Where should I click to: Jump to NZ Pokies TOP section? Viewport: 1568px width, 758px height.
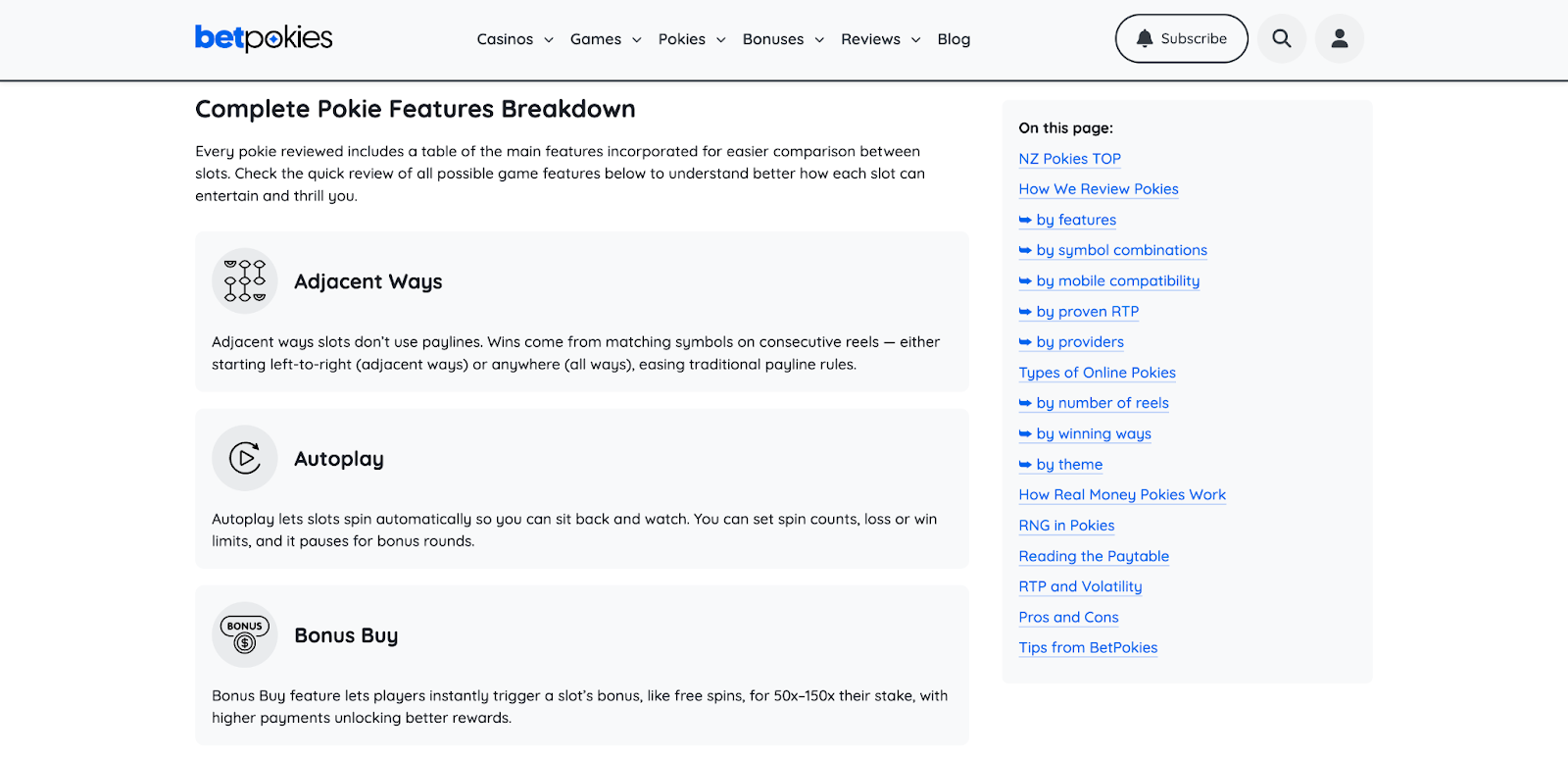click(1069, 159)
